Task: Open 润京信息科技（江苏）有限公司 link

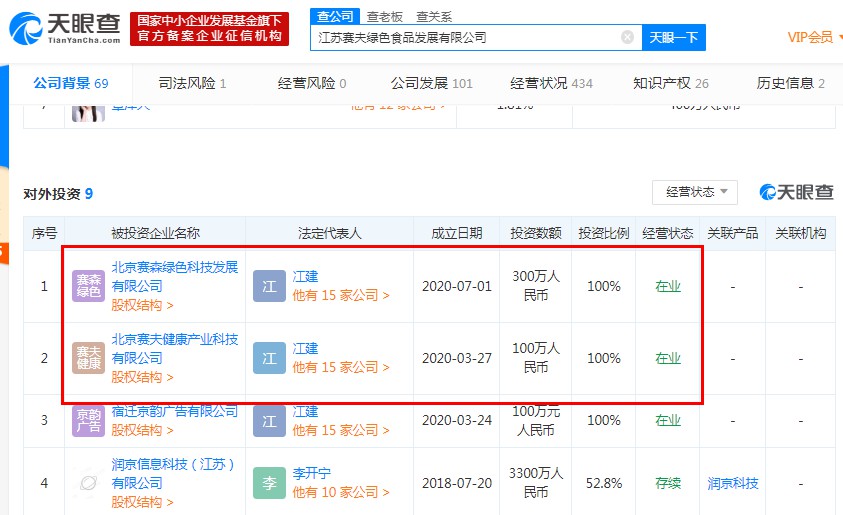Action: (x=173, y=474)
